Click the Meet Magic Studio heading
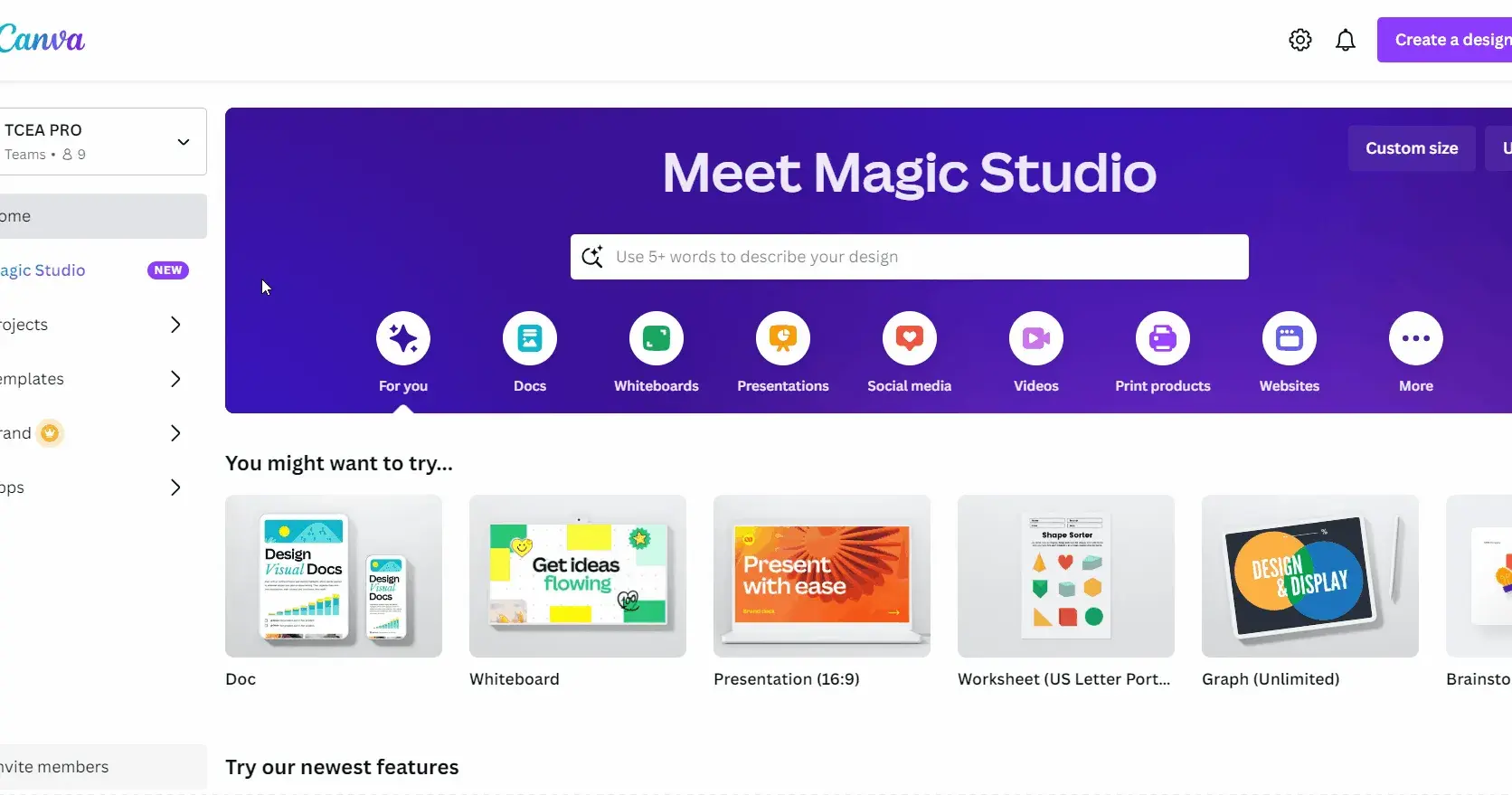Viewport: 1512px width, 795px height. [910, 173]
